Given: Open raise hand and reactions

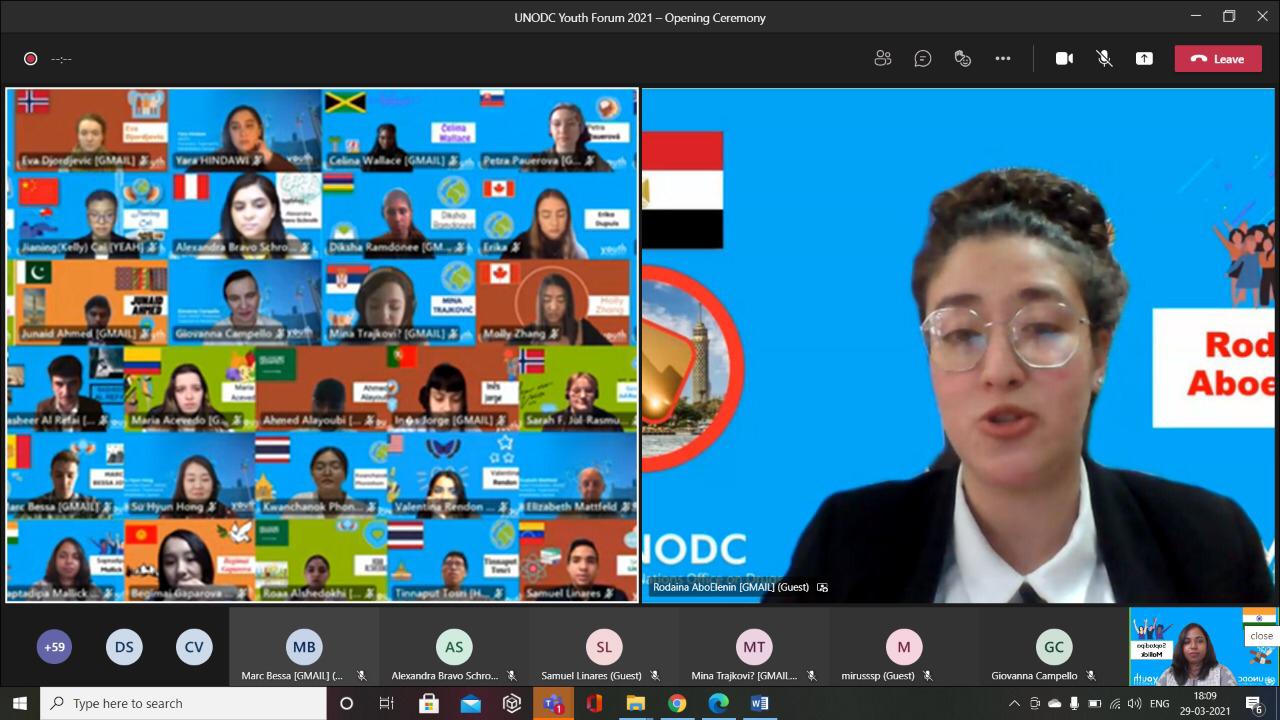Looking at the screenshot, I should pyautogui.click(x=963, y=59).
